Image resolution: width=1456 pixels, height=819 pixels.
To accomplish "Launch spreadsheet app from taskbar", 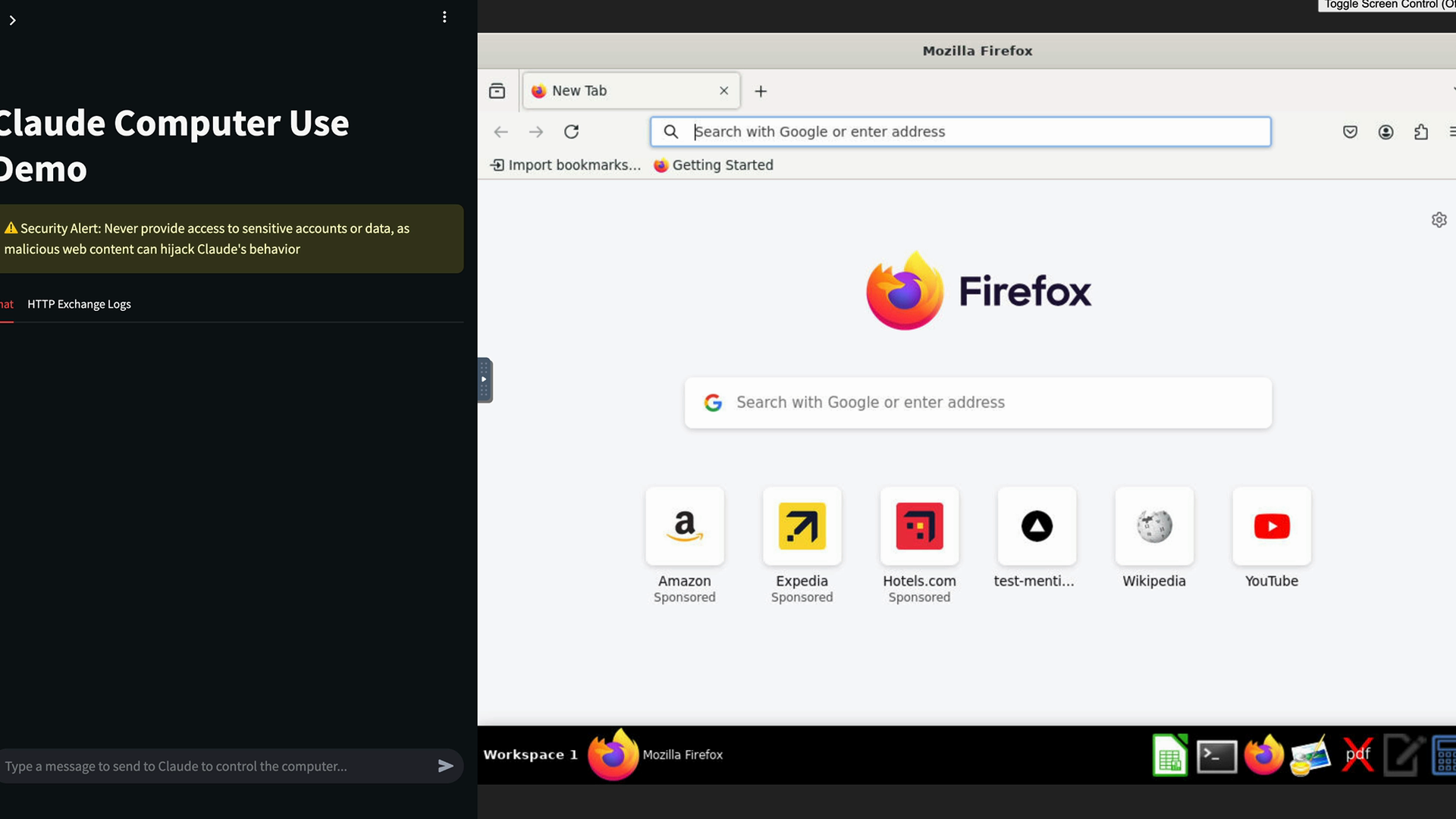I will [x=1170, y=755].
